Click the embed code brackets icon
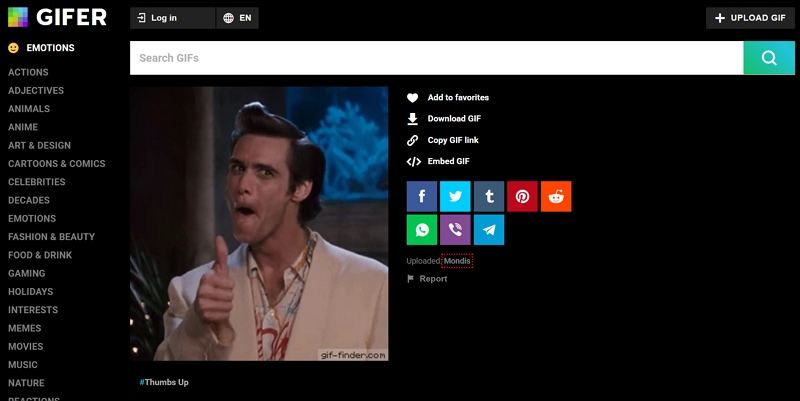 point(413,162)
